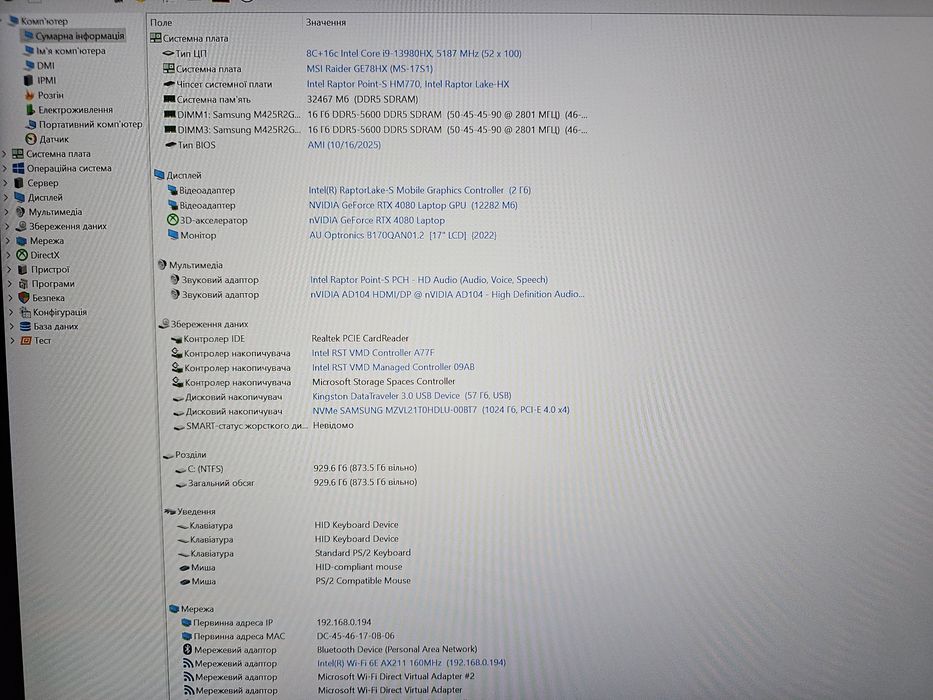
Task: Click the Значення column header
Action: coord(325,22)
